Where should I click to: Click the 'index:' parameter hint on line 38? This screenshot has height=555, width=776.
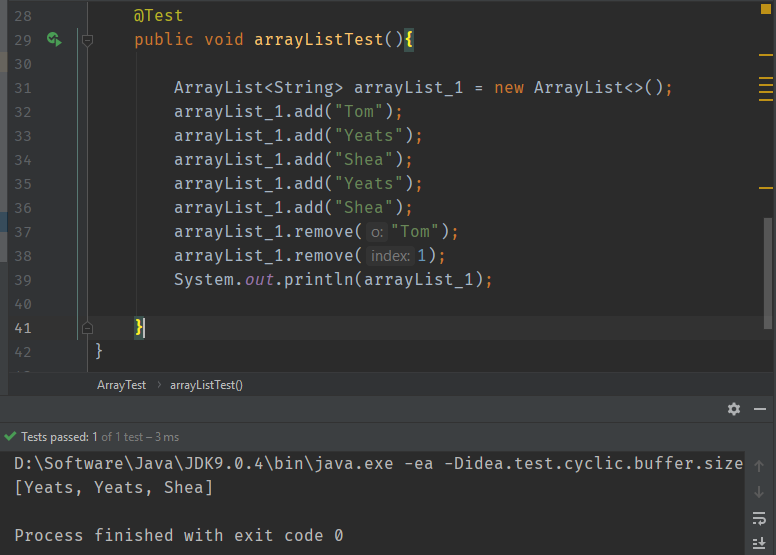390,255
